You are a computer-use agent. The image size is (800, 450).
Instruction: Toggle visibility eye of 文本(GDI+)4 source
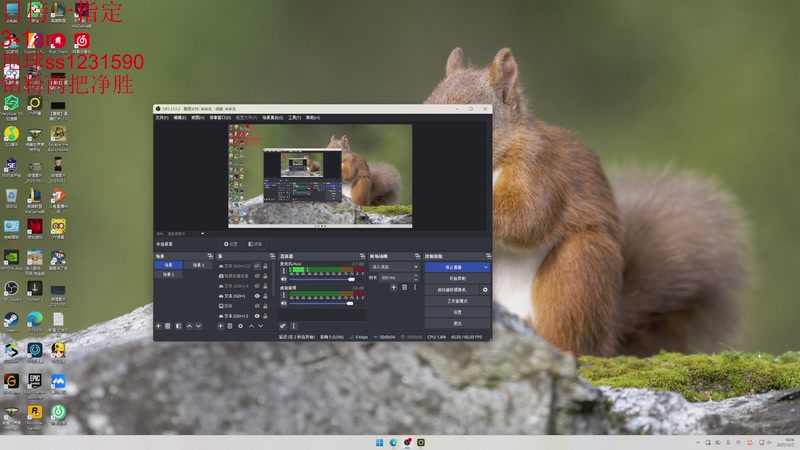click(257, 286)
